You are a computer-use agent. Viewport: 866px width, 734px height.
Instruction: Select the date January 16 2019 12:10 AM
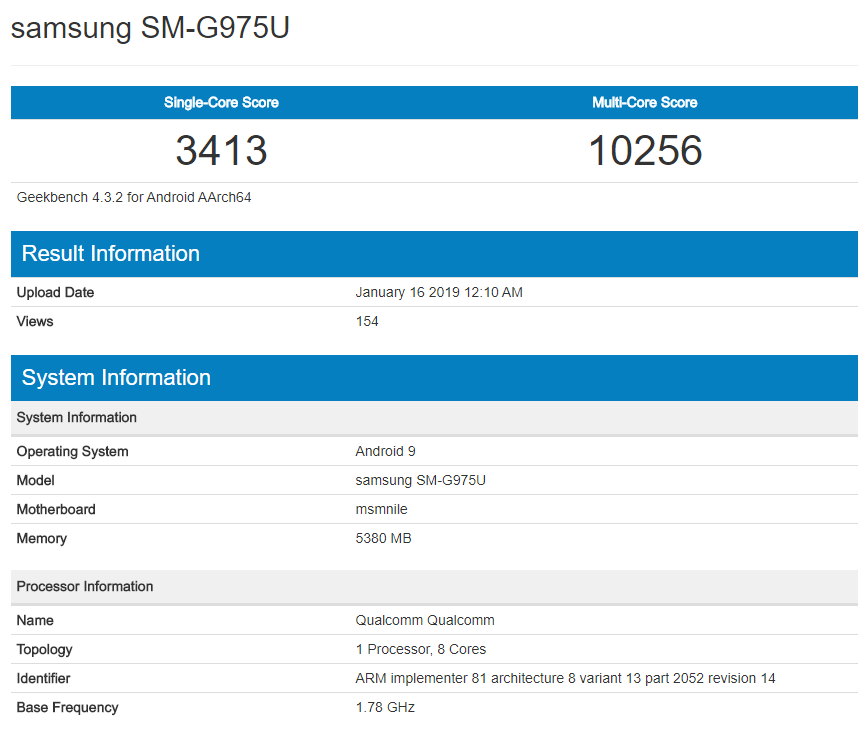[x=439, y=292]
